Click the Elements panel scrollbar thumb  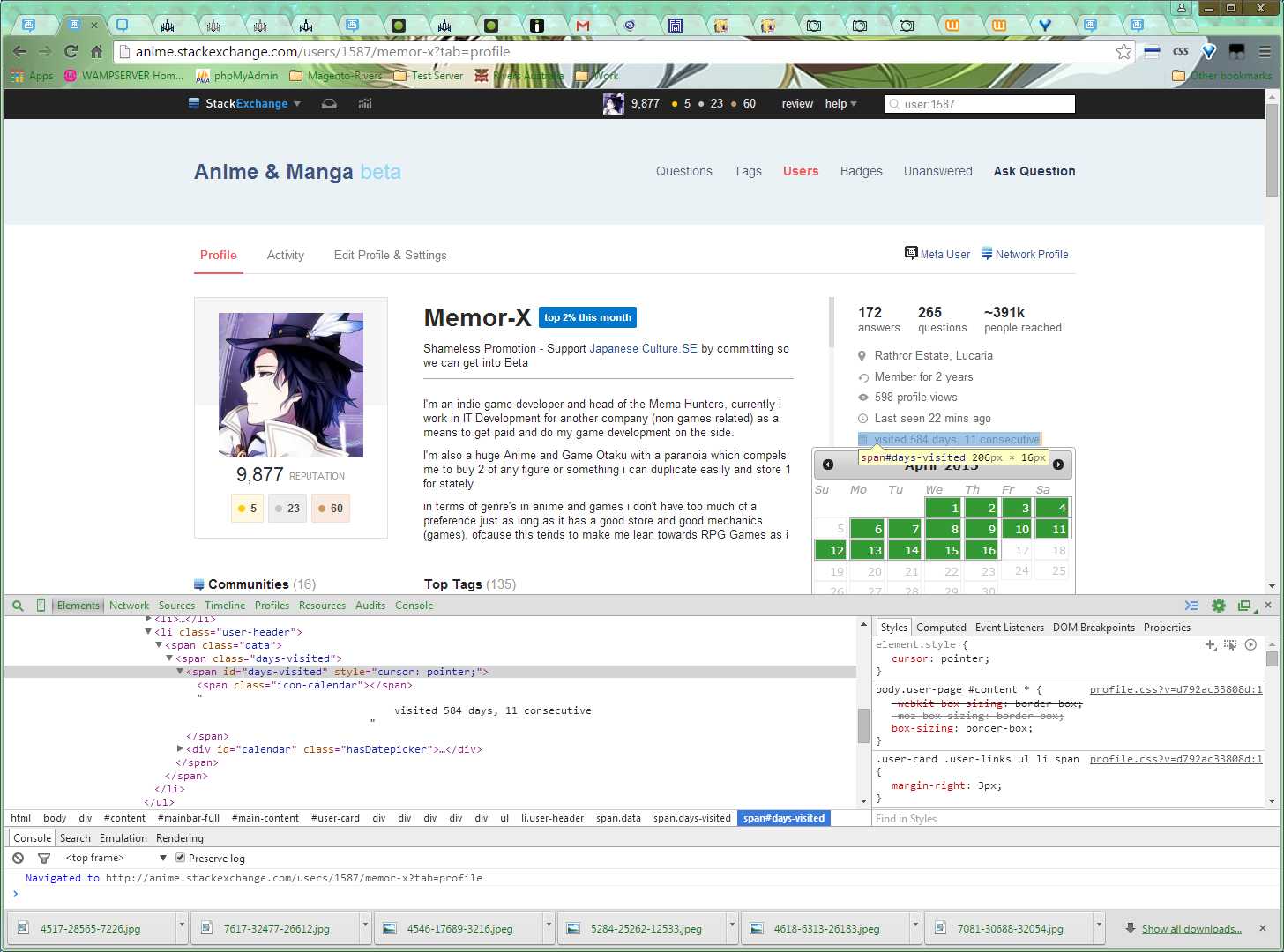[864, 726]
